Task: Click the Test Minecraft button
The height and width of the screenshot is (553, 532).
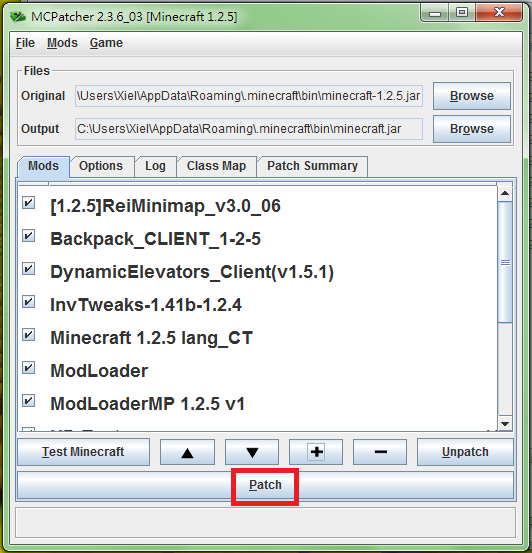Action: point(83,452)
